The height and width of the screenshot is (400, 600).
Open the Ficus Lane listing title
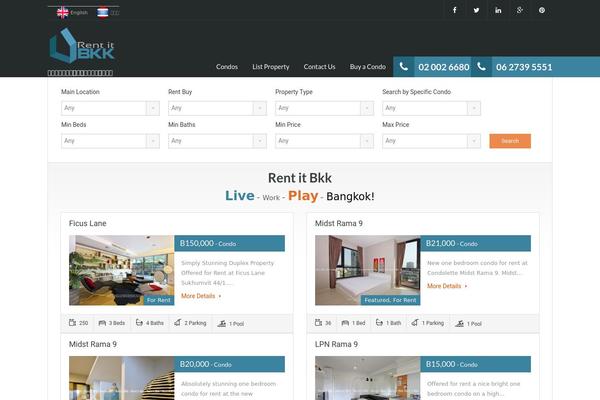88,224
